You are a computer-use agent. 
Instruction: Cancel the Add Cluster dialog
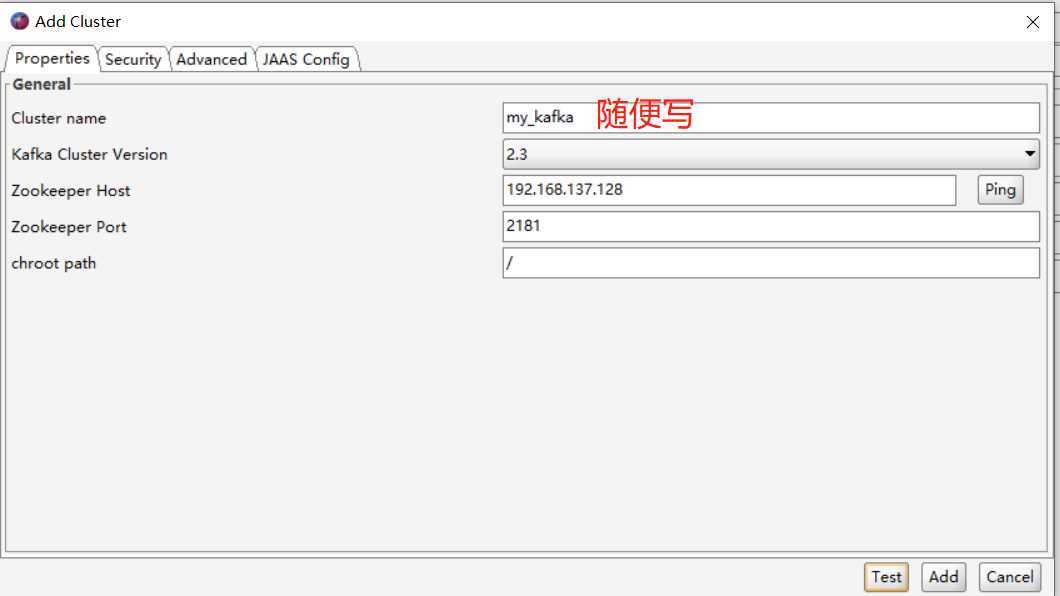[x=1009, y=577]
